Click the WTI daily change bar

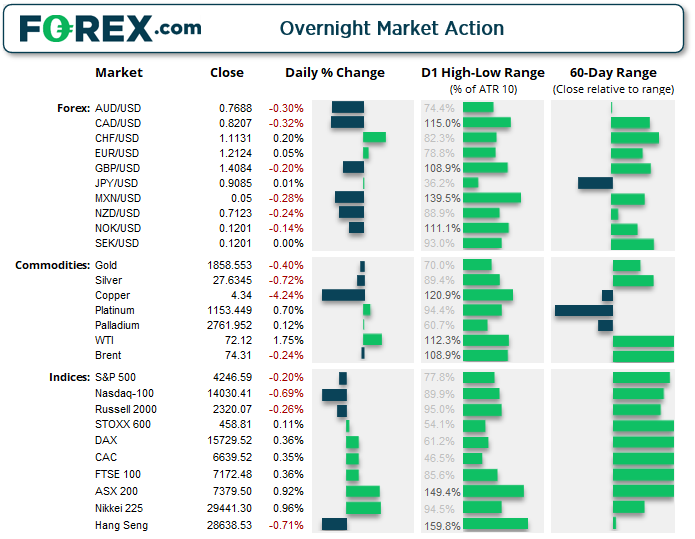pos(372,340)
